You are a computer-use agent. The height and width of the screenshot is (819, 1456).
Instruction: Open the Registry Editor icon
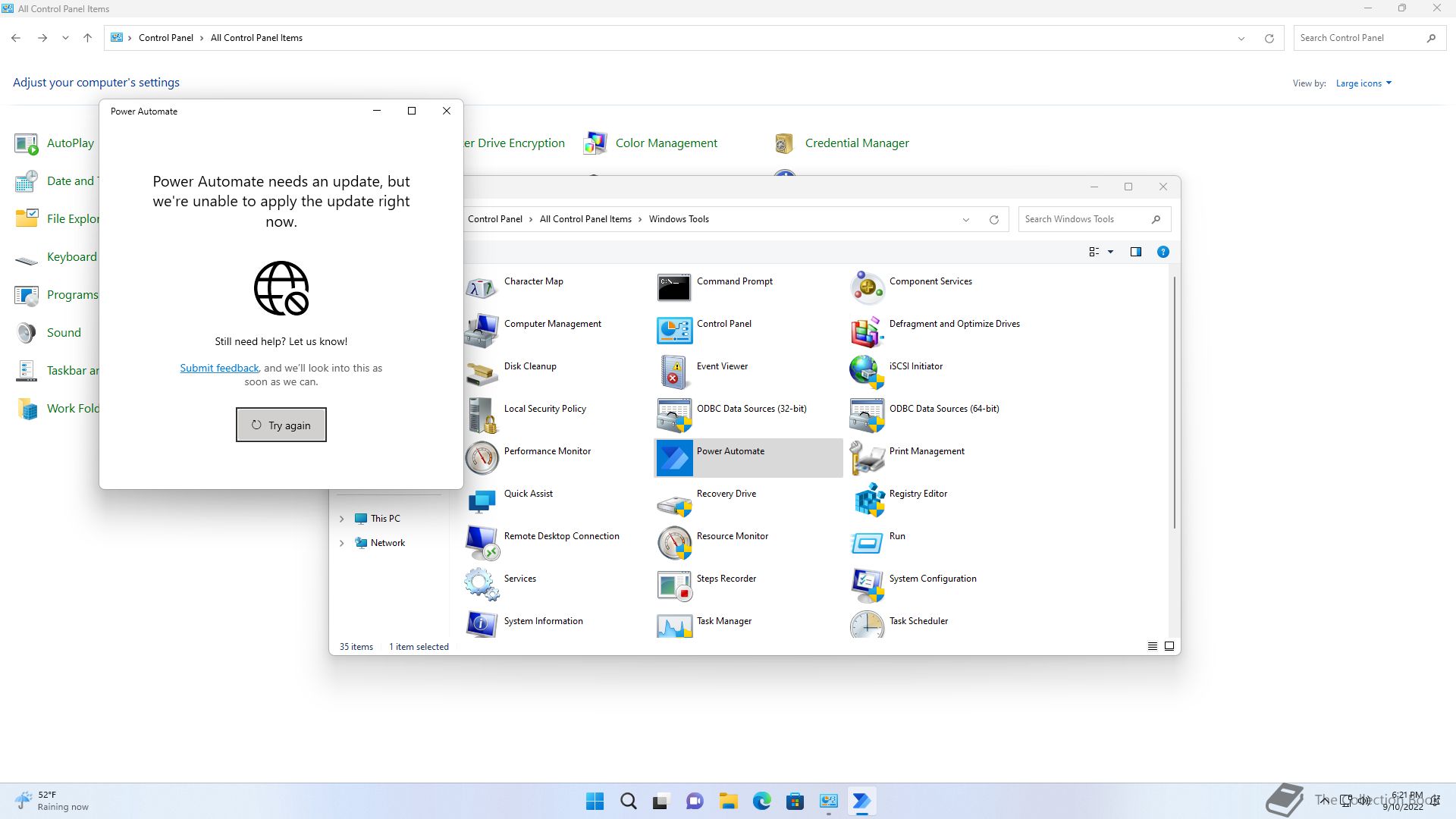869,500
